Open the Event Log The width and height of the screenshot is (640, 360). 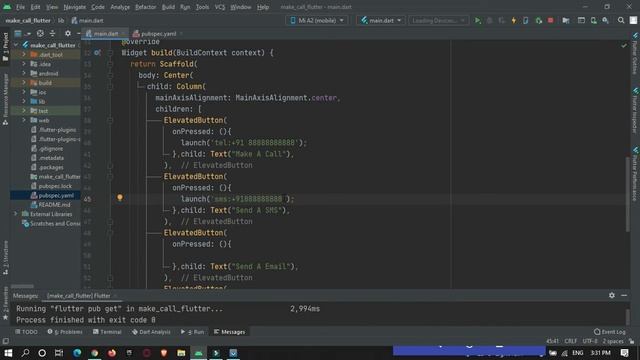coord(609,332)
